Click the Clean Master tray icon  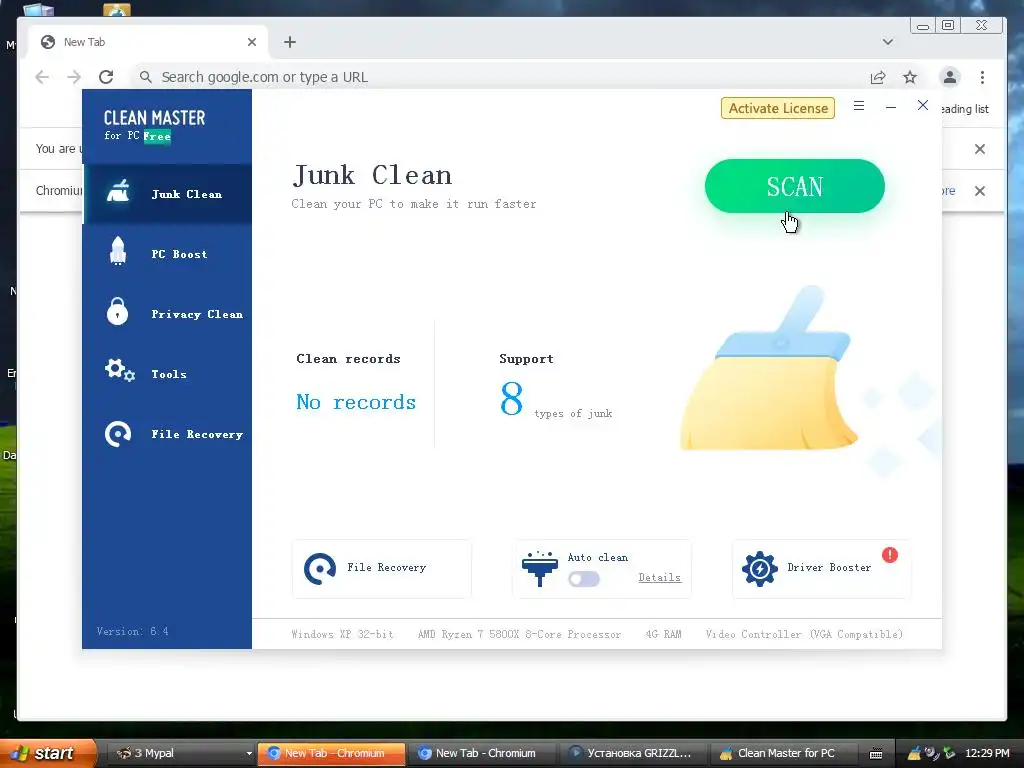[914, 753]
